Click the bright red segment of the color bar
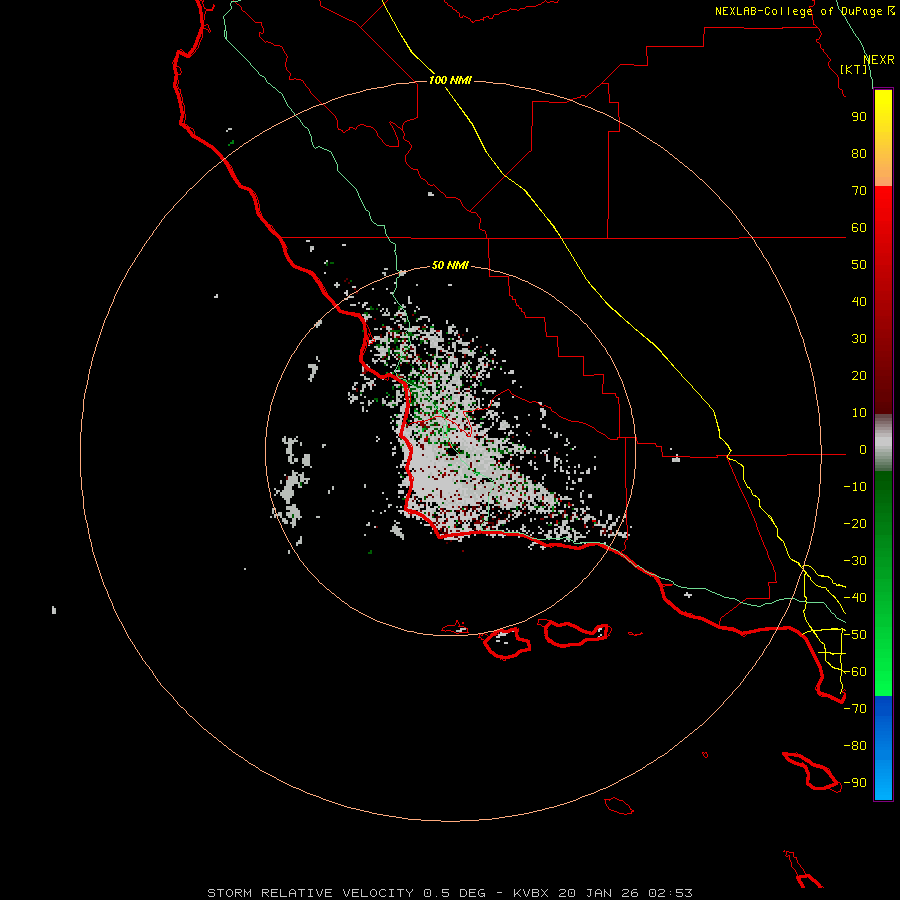Screen dimensions: 900x900 883,230
